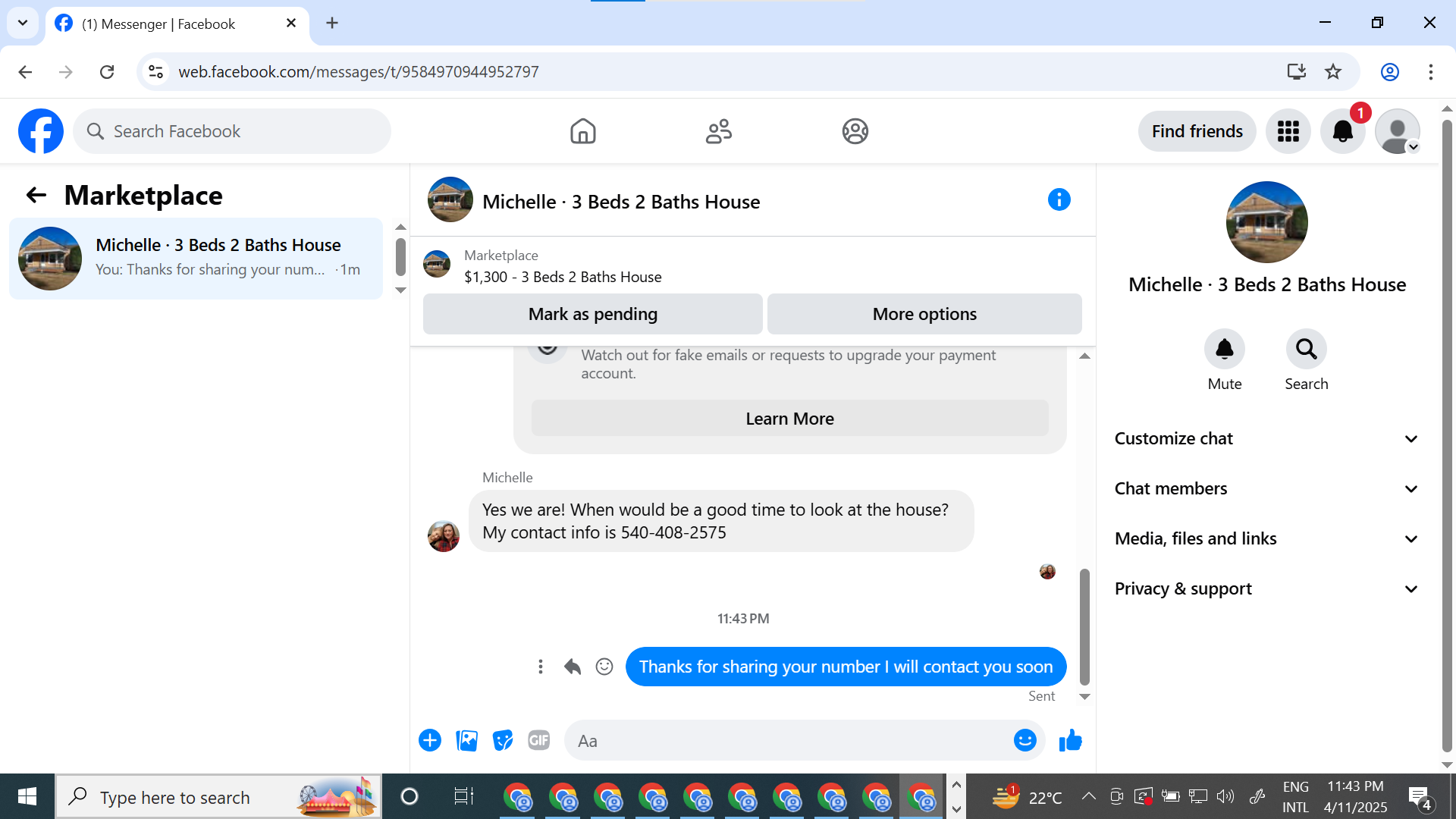Screen dimensions: 1456x819
Task: Open the Windows Start menu
Action: (27, 796)
